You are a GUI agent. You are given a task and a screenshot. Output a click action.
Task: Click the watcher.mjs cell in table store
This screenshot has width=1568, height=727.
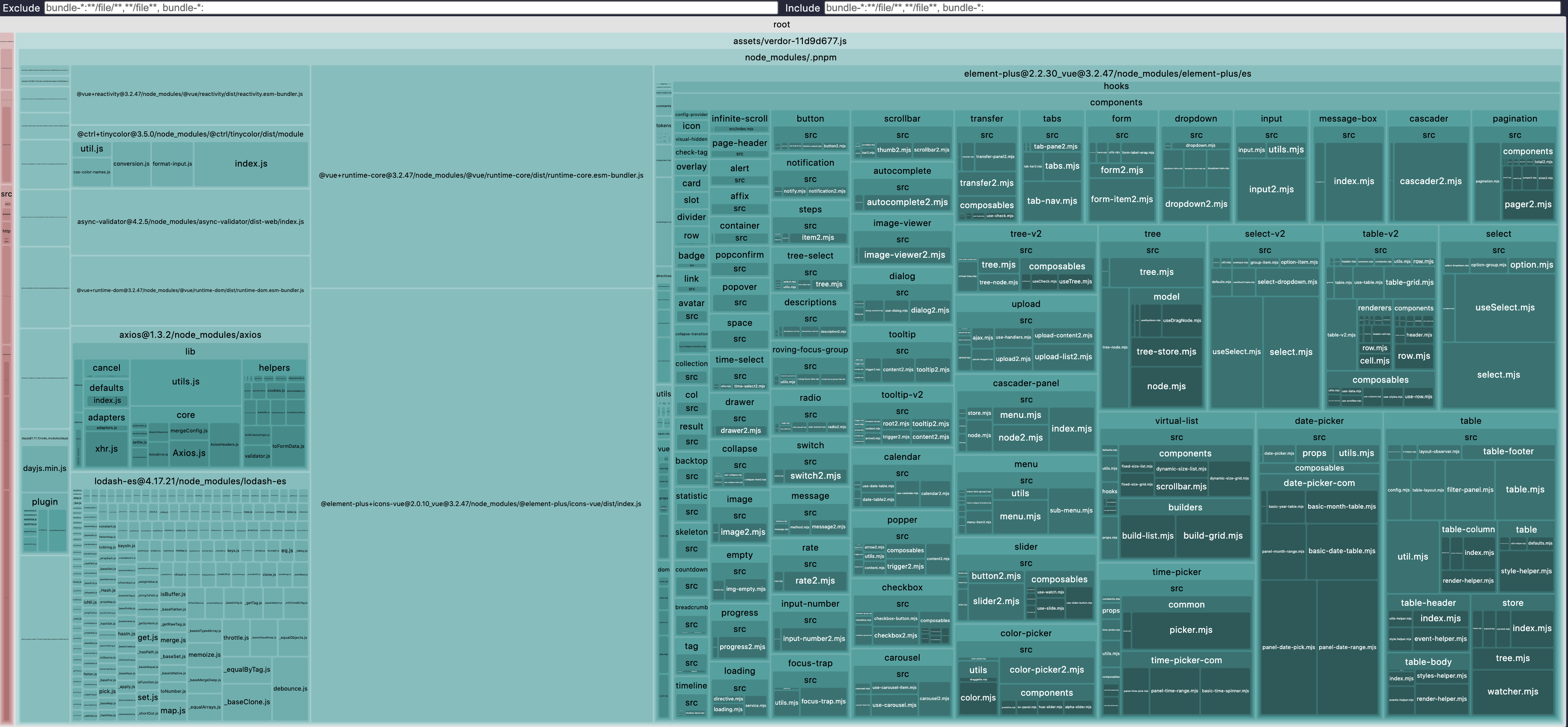pyautogui.click(x=1514, y=691)
